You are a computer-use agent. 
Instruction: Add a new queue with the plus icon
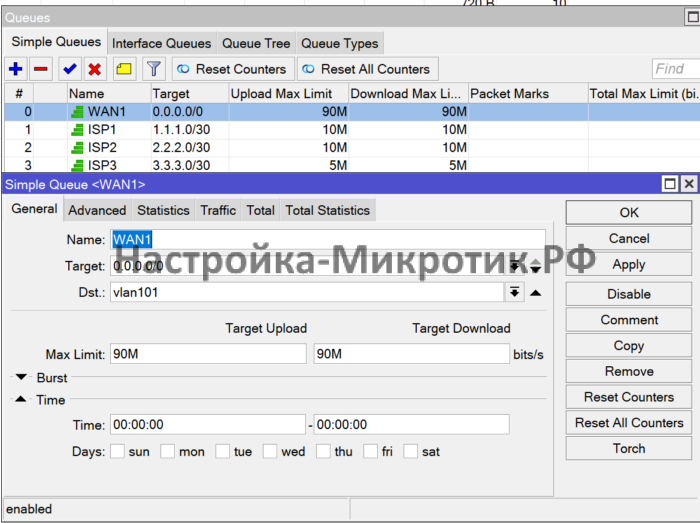pos(16,69)
